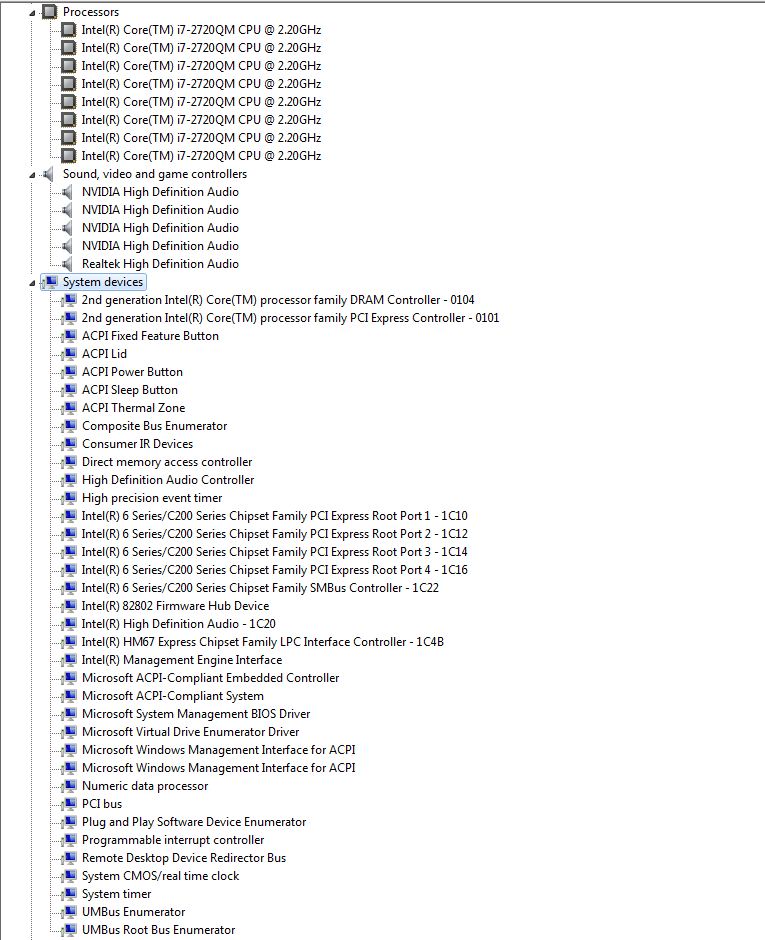
Task: Collapse Sound, video and game controllers node
Action: pyautogui.click(x=32, y=174)
